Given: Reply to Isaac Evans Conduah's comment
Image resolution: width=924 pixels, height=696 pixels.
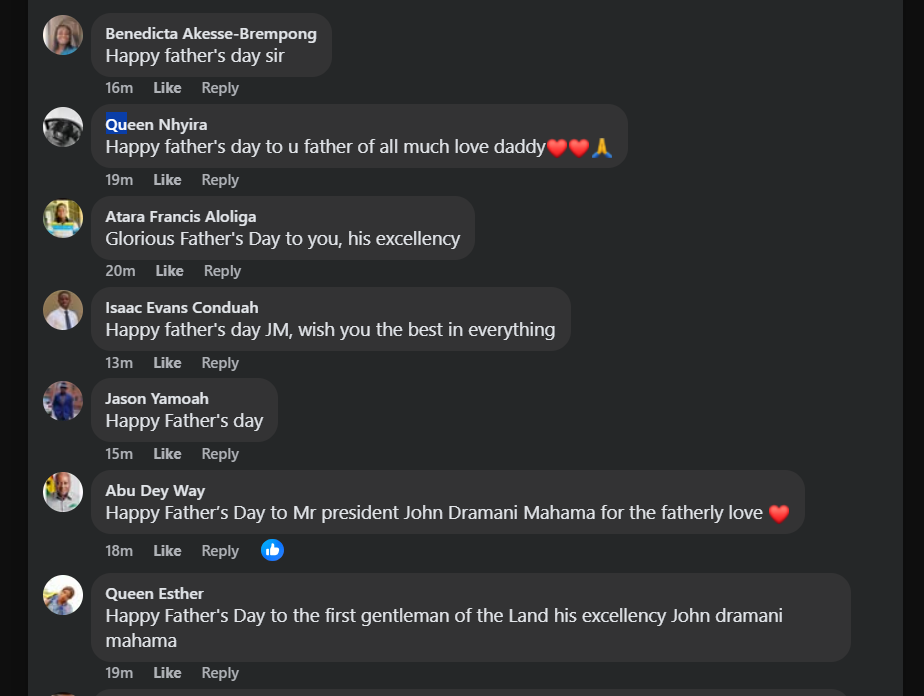Looking at the screenshot, I should (x=220, y=363).
